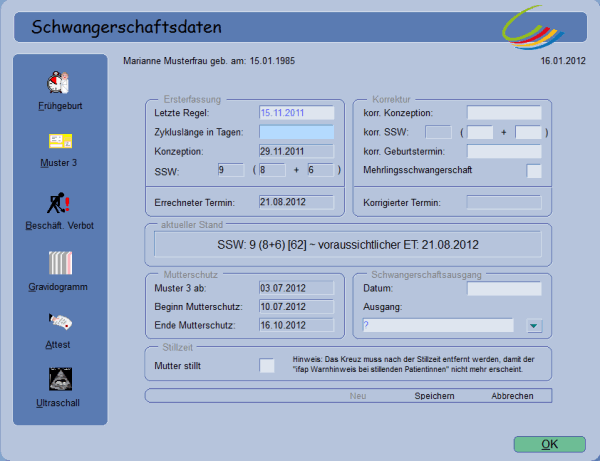Screen dimensions: 600x461
Task: Click the Mehrlingsschwangerschaft label
Action: (417, 170)
